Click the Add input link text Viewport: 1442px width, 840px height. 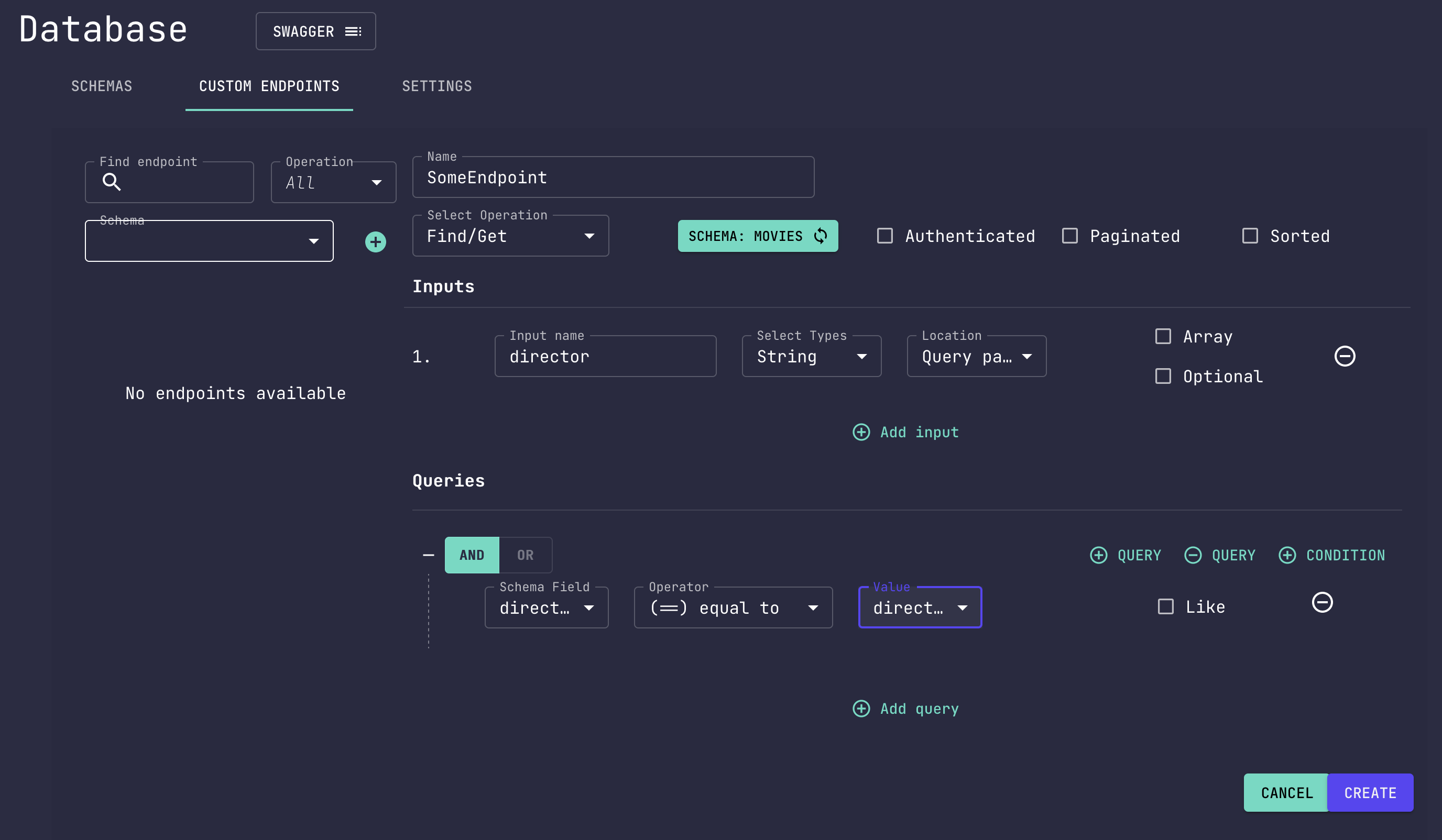[920, 432]
